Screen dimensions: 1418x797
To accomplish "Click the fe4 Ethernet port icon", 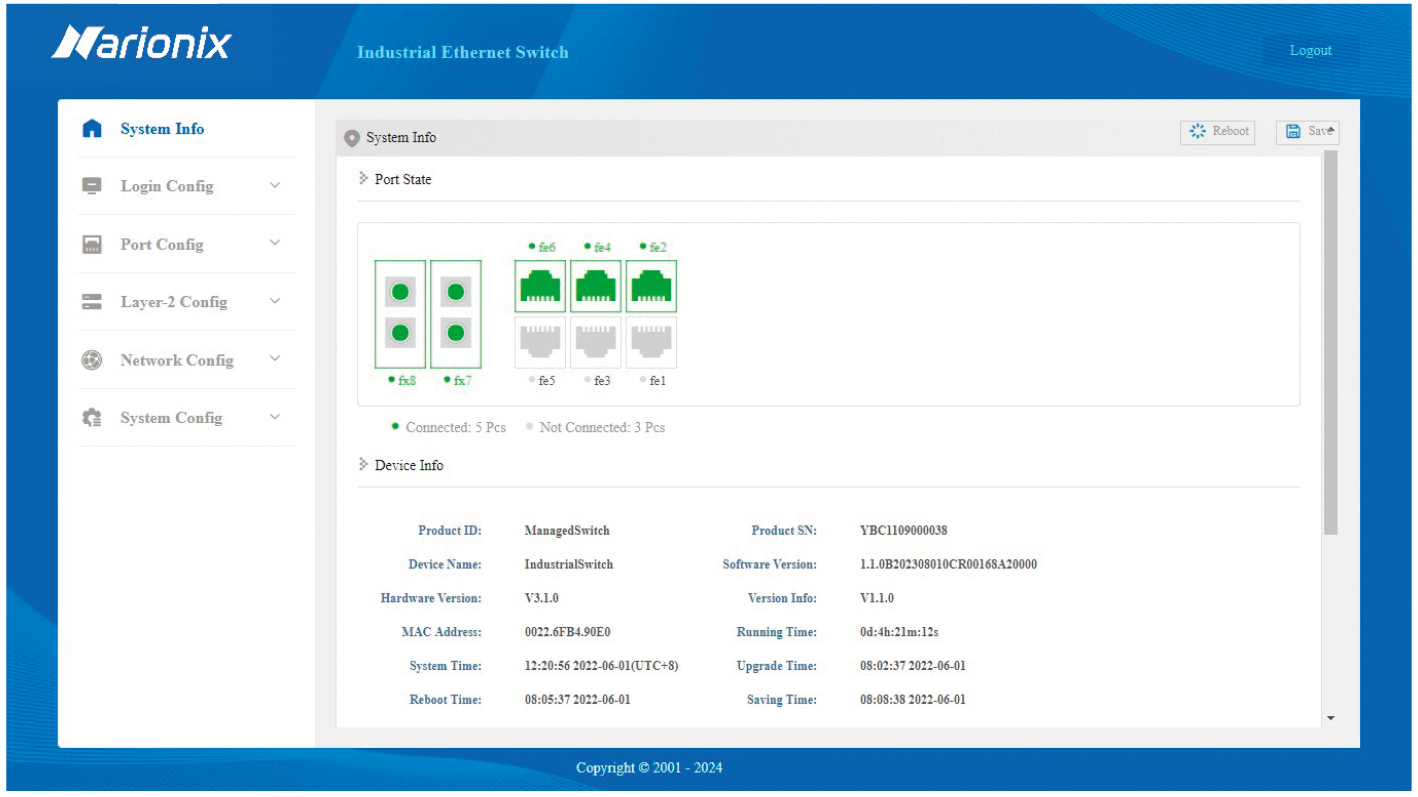I will click(596, 287).
